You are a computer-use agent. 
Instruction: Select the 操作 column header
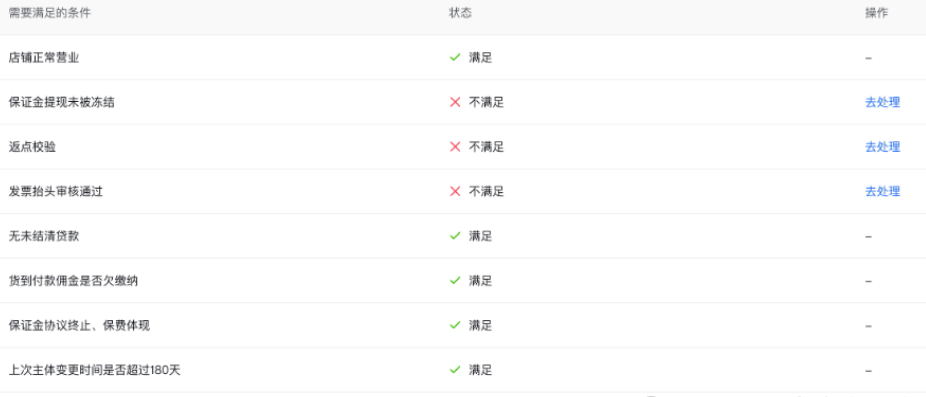876,13
